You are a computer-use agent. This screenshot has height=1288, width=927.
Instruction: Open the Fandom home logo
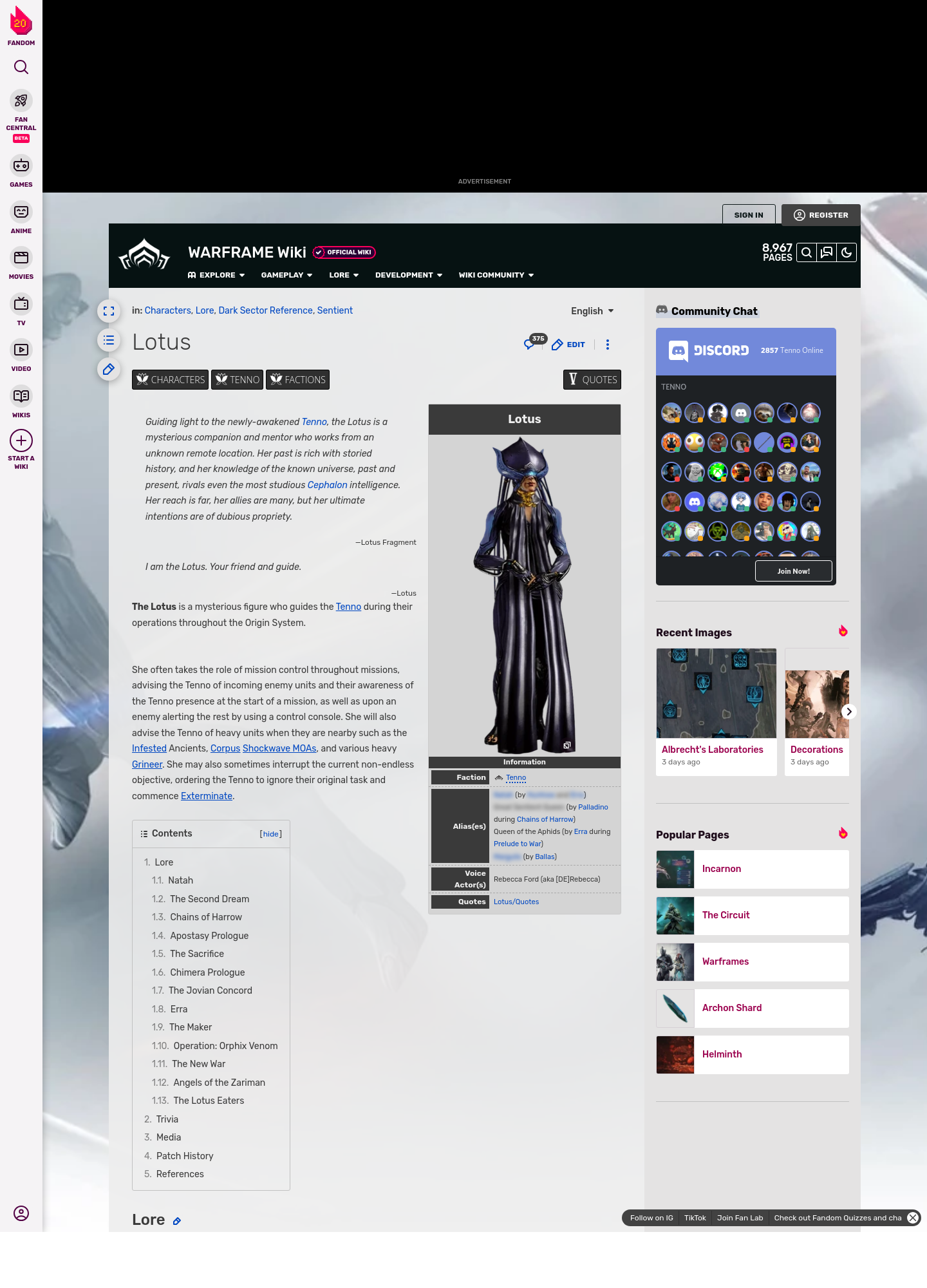click(x=21, y=26)
